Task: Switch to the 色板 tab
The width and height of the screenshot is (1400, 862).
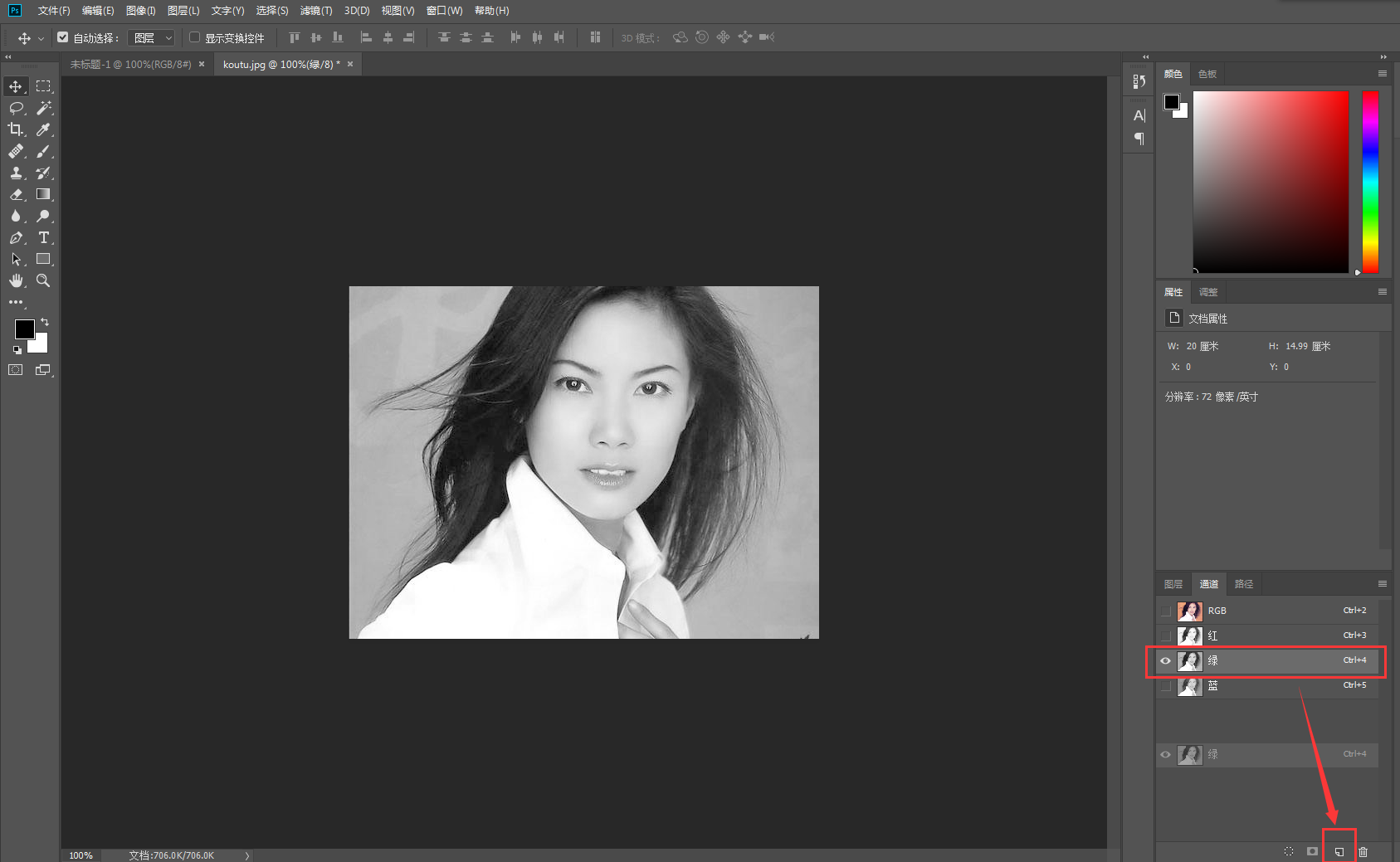Action: [x=1207, y=74]
